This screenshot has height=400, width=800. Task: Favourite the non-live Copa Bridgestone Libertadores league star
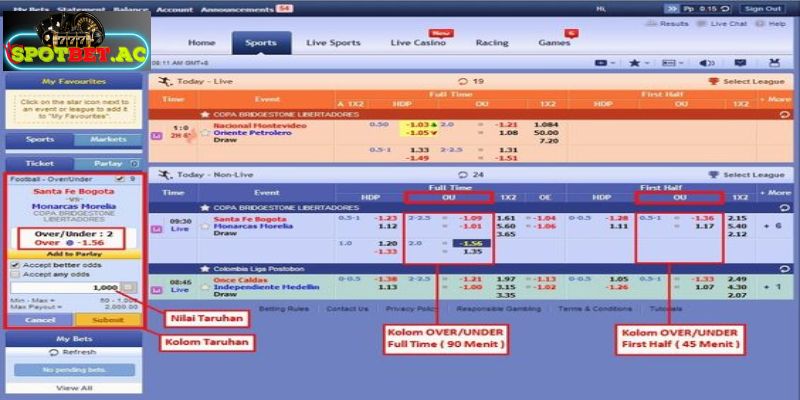coord(205,208)
